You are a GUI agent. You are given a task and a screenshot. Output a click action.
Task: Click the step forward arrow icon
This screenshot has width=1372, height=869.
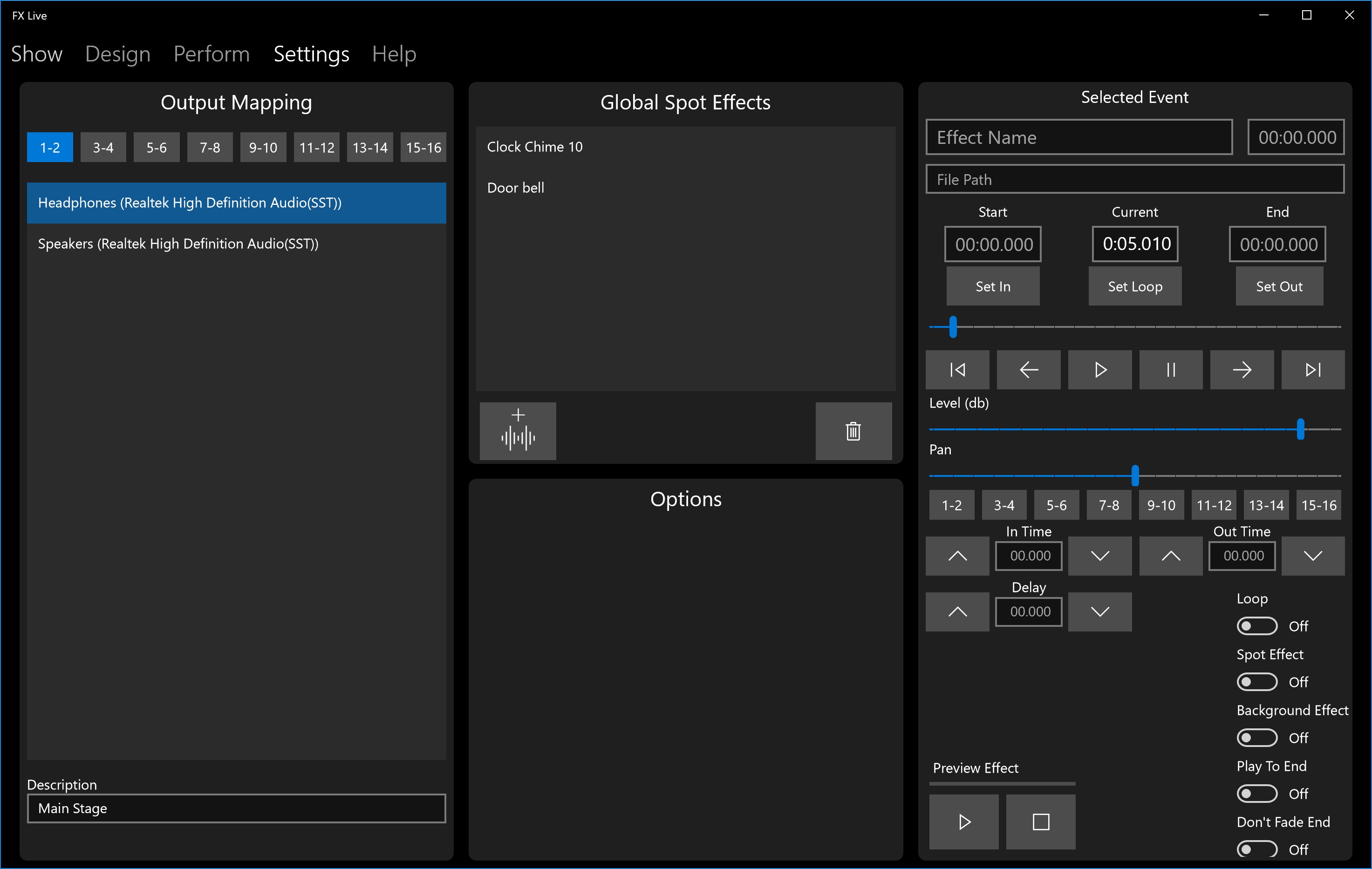tap(1242, 370)
